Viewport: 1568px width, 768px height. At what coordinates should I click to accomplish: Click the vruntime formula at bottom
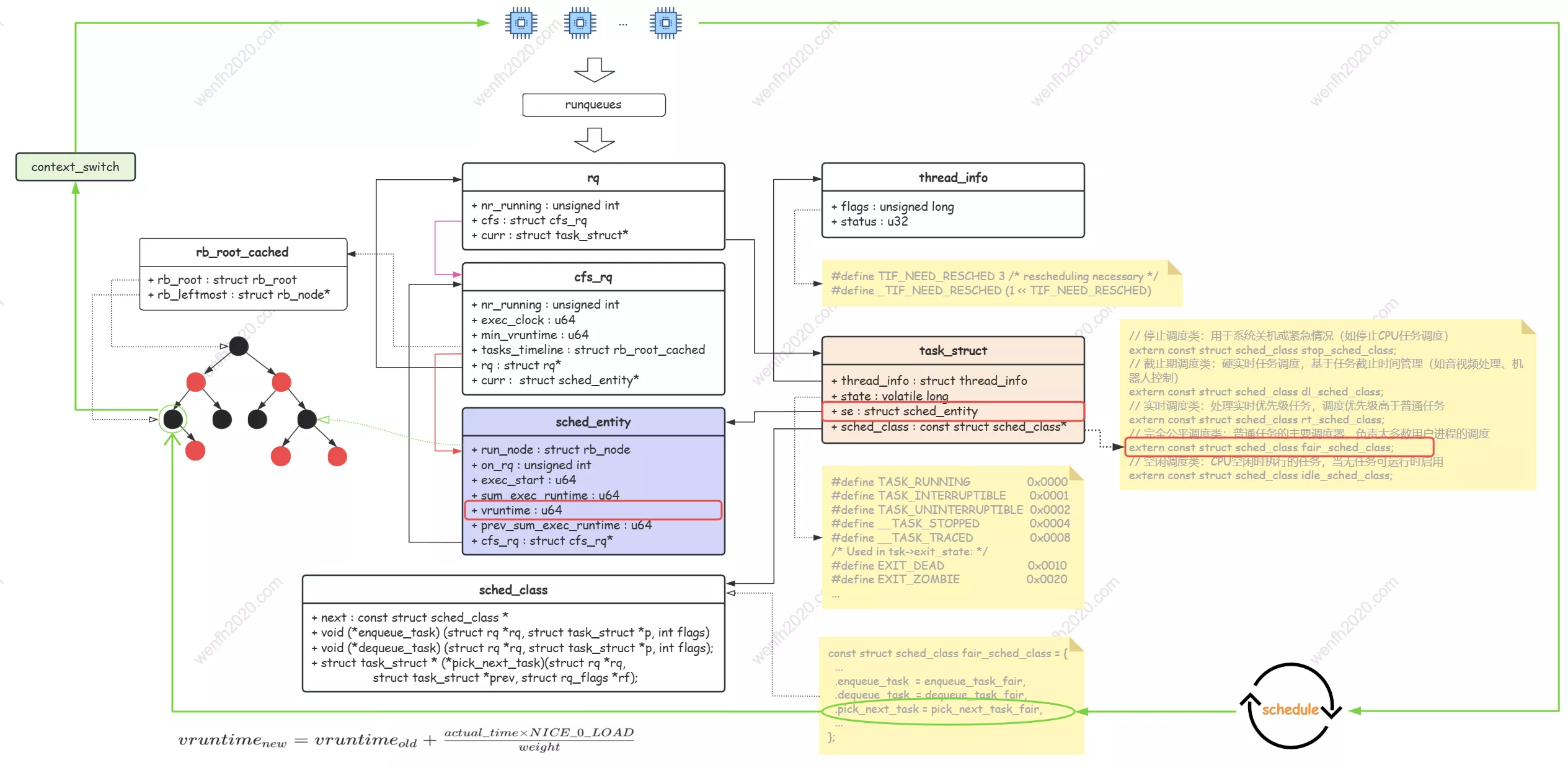406,739
